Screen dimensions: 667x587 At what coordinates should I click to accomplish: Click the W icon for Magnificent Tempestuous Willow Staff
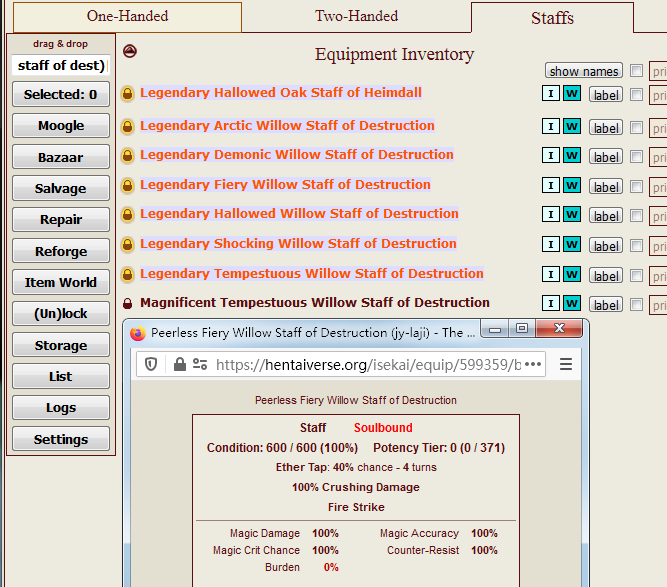(572, 303)
